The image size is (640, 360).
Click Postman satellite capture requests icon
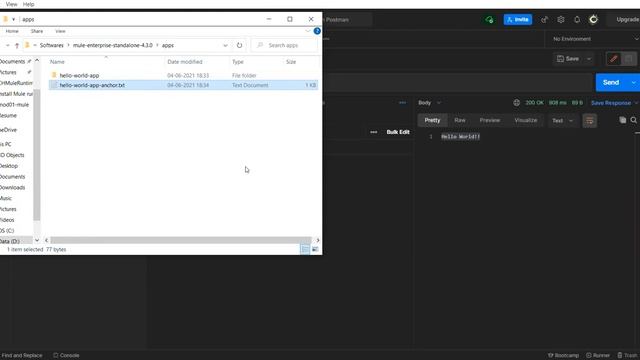click(544, 20)
